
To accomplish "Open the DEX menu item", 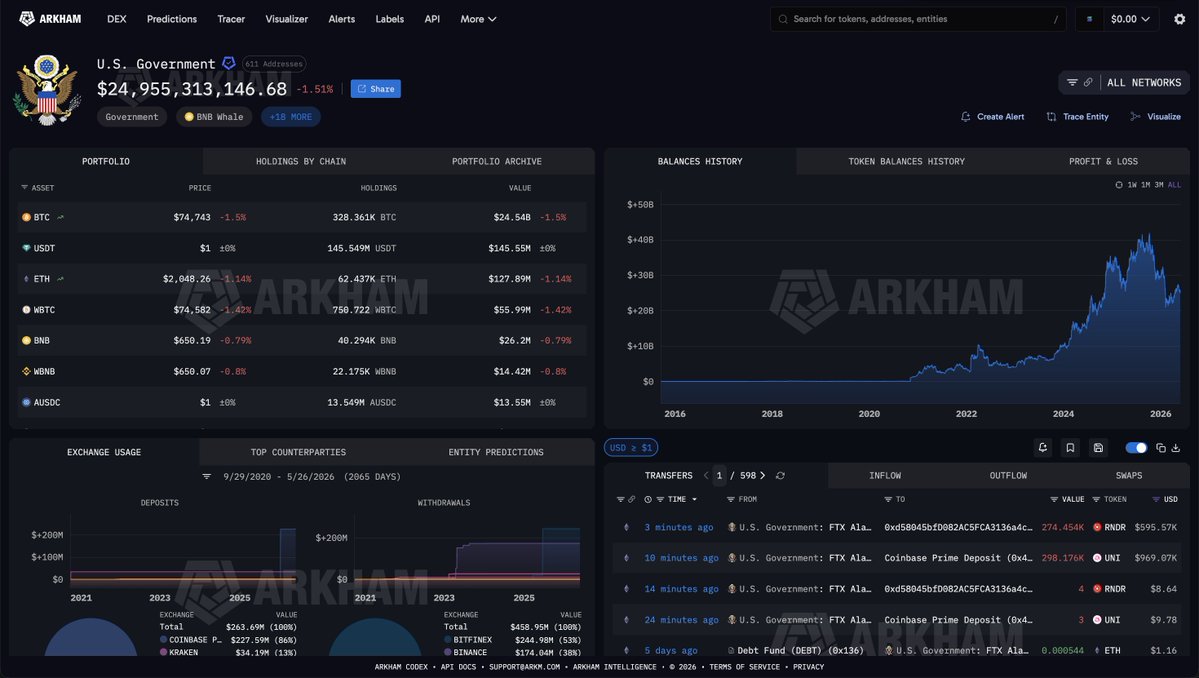I will (116, 19).
